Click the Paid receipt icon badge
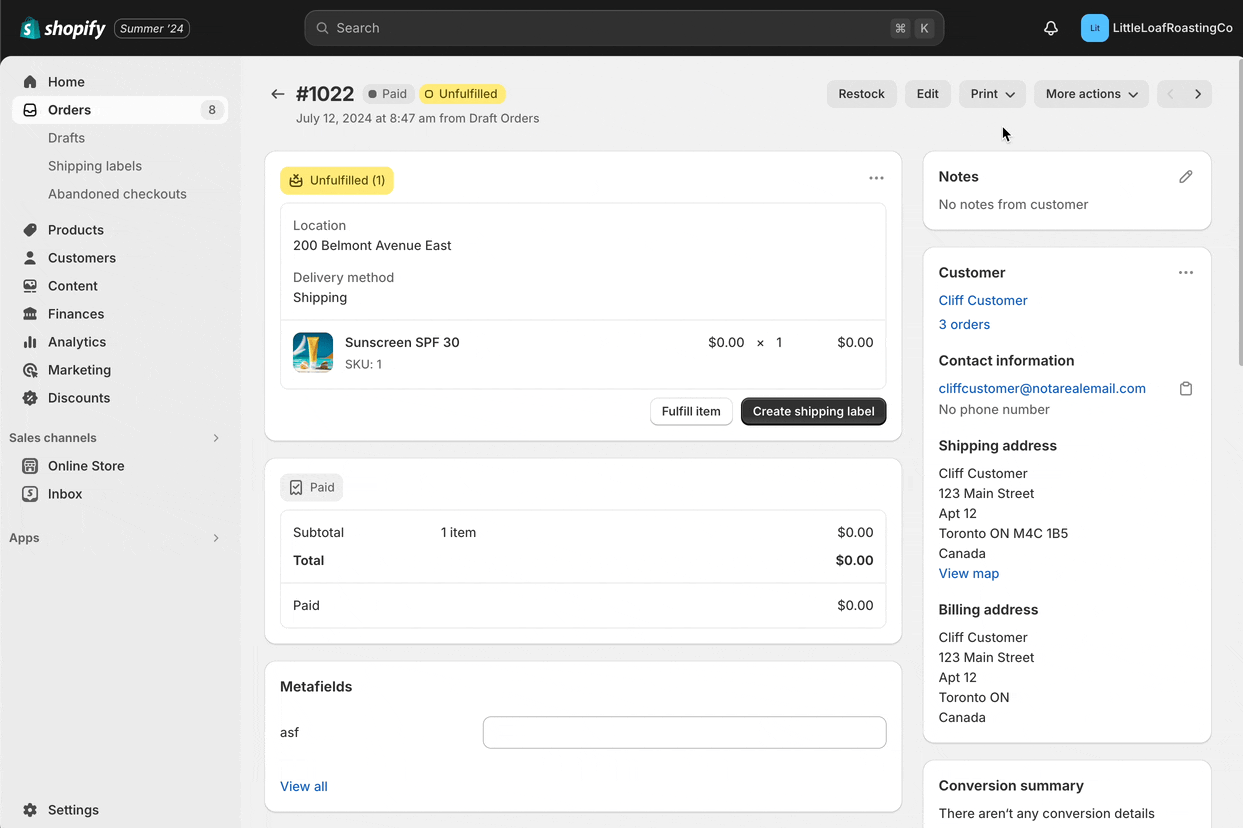Screen dimensions: 1243x828 pyautogui.click(x=311, y=488)
